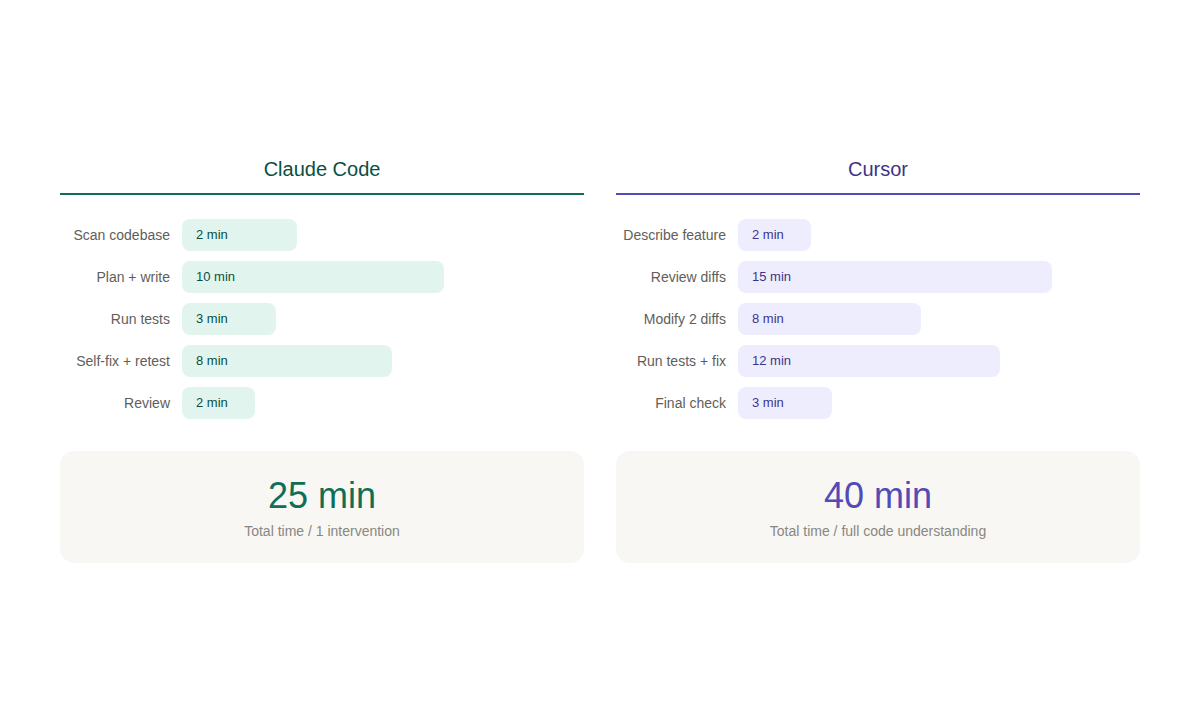This screenshot has width=1200, height=720.
Task: Click the Cursor heading
Action: 878,169
